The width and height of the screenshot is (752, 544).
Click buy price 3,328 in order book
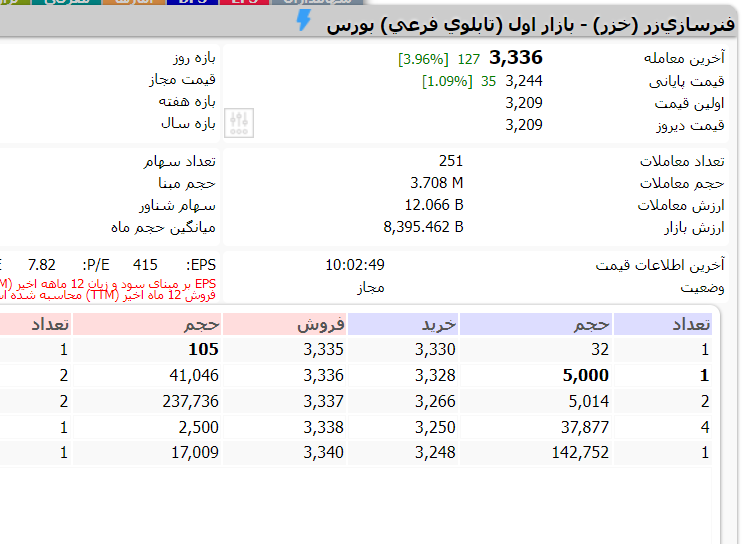(435, 375)
